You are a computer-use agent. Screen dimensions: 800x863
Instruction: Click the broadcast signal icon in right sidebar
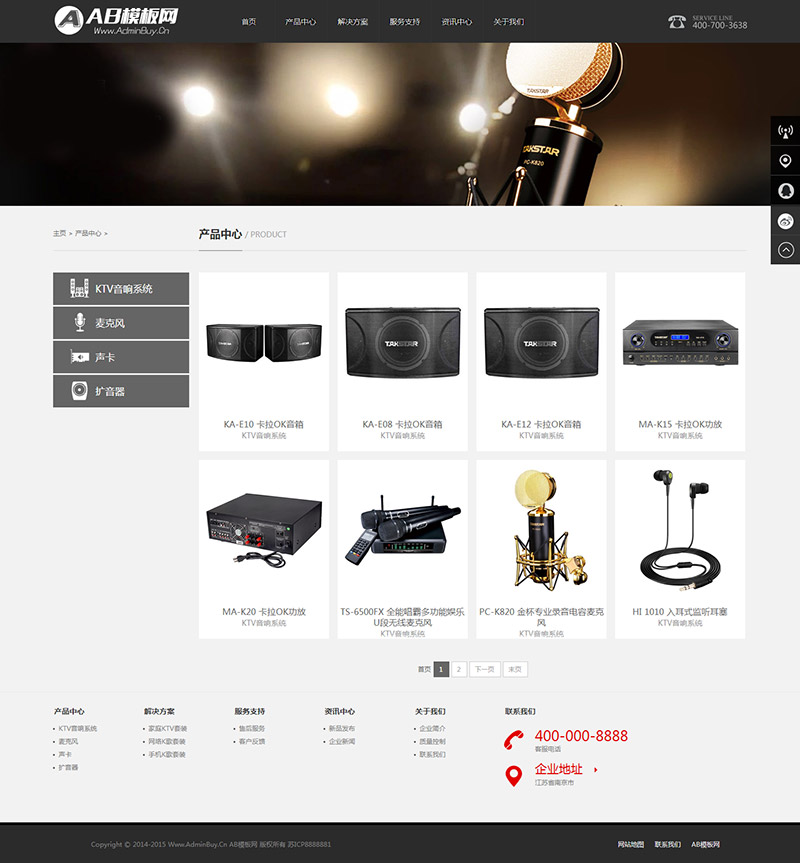pos(785,131)
